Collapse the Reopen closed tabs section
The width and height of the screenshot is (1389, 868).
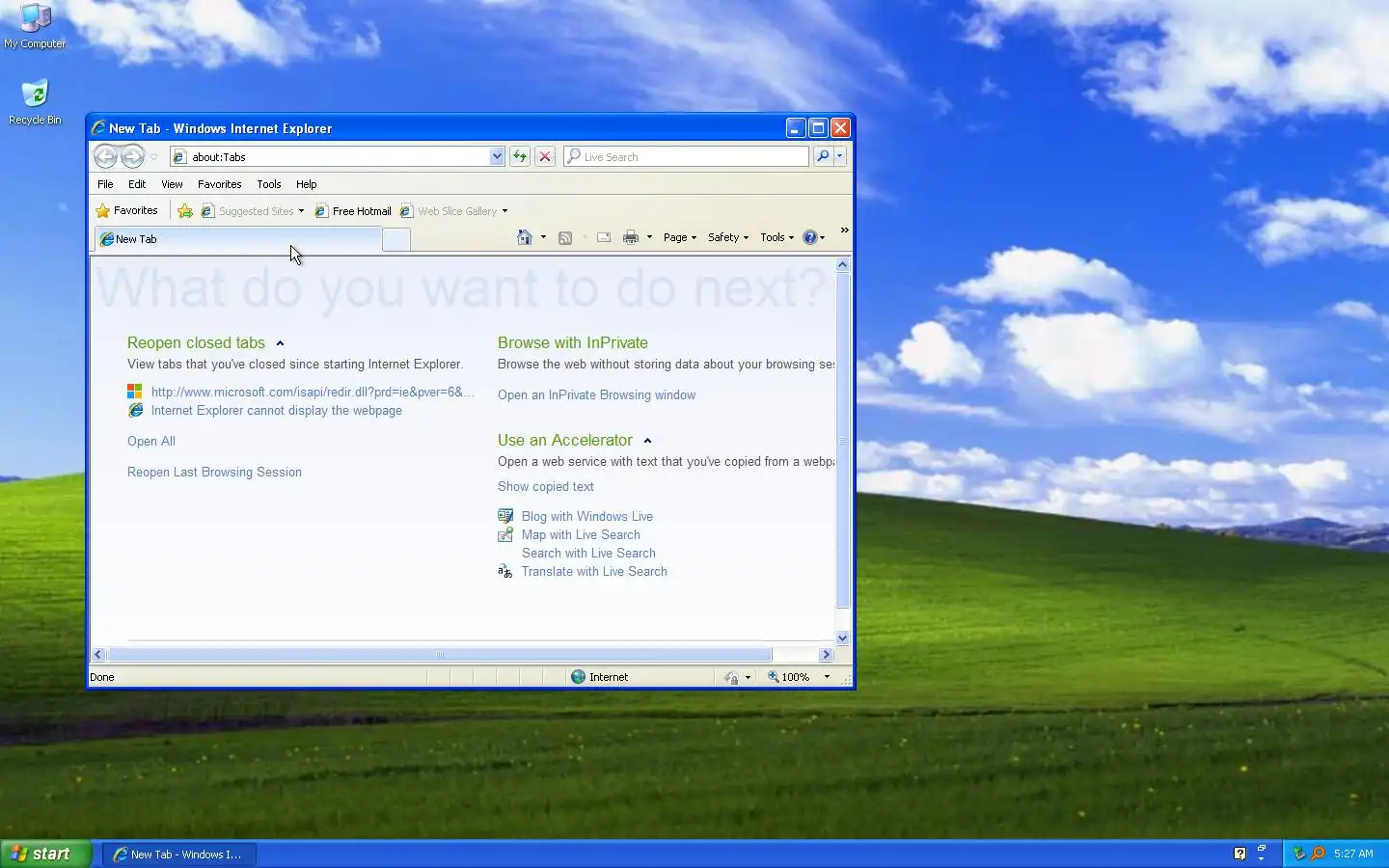[x=280, y=343]
